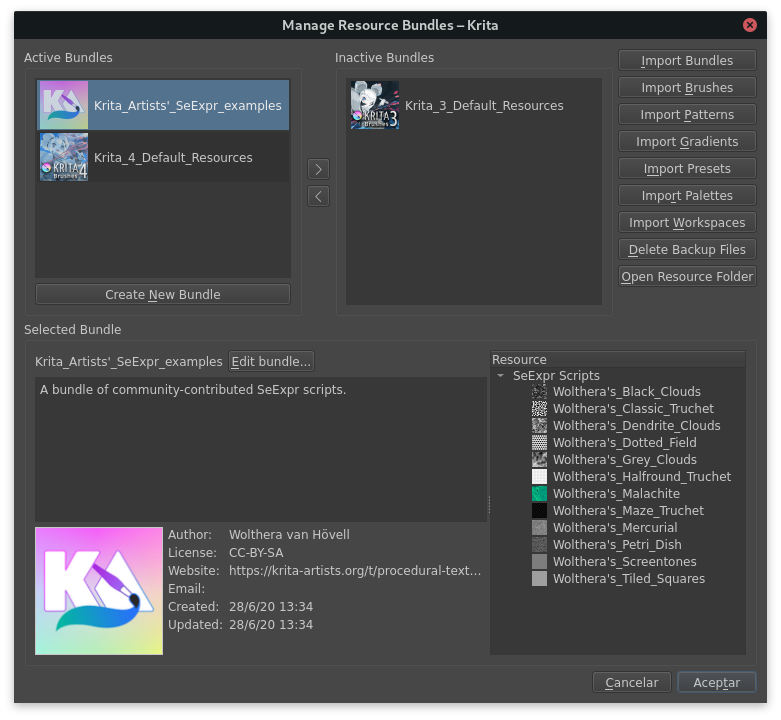Select Krita_4_Default_Resources bundle icon

(x=64, y=158)
